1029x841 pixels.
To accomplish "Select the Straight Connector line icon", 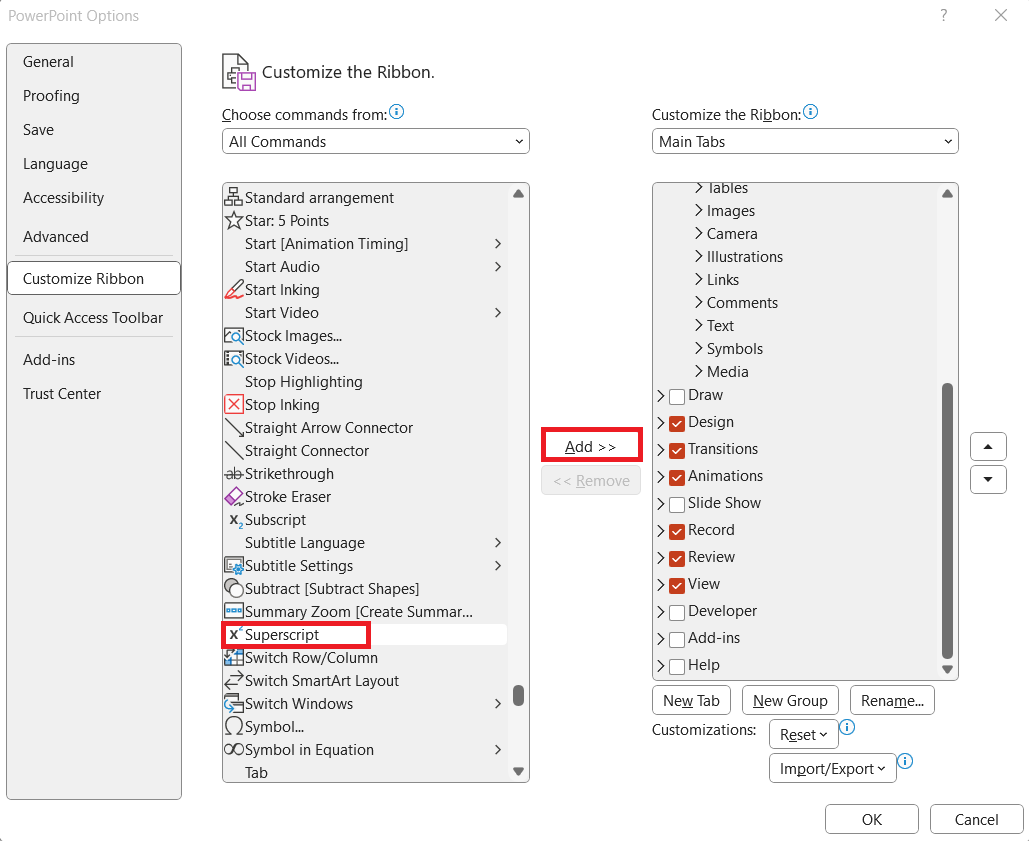I will (x=234, y=451).
